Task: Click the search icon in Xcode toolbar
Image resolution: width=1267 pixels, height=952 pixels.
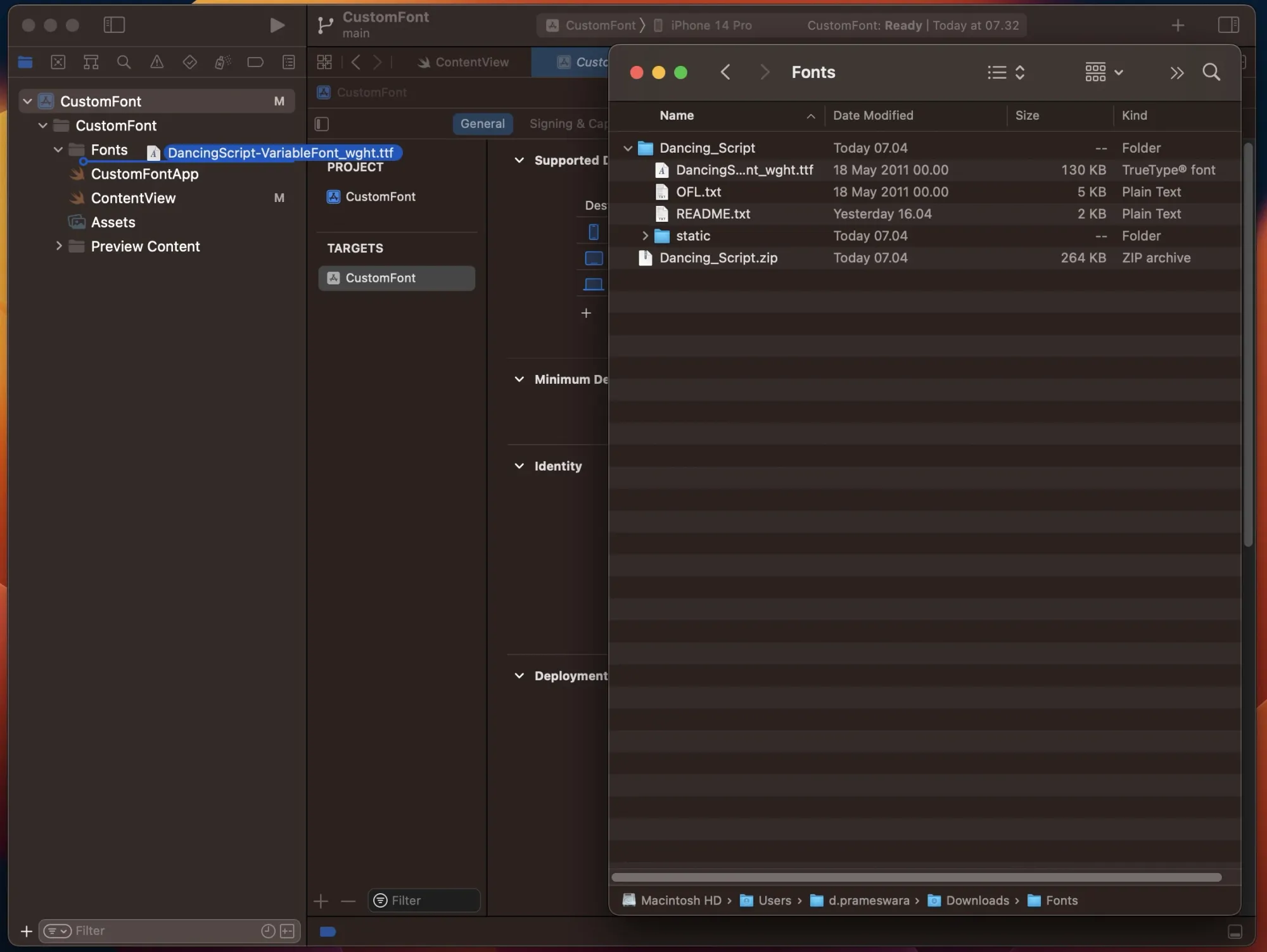Action: (x=123, y=62)
